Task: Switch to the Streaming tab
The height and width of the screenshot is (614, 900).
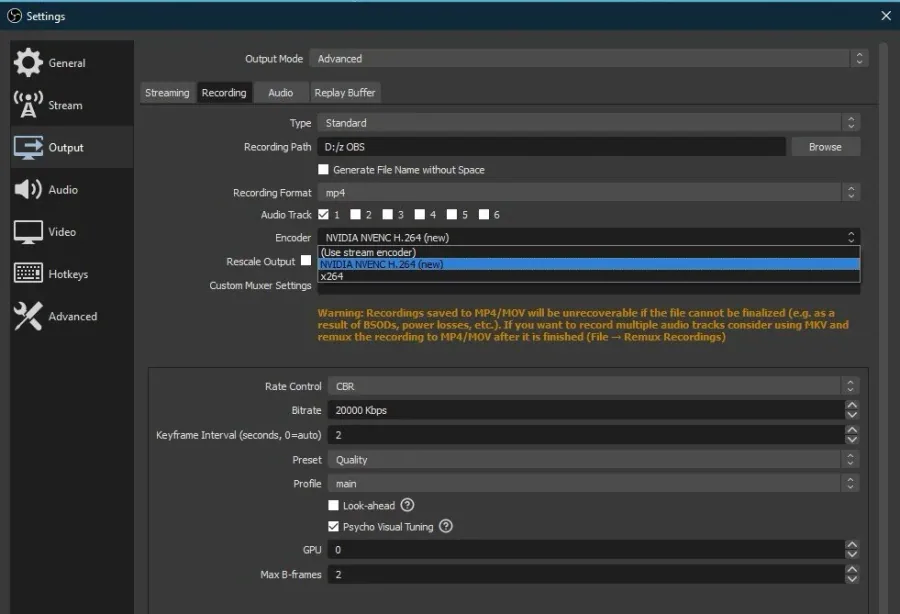Action: coord(167,93)
